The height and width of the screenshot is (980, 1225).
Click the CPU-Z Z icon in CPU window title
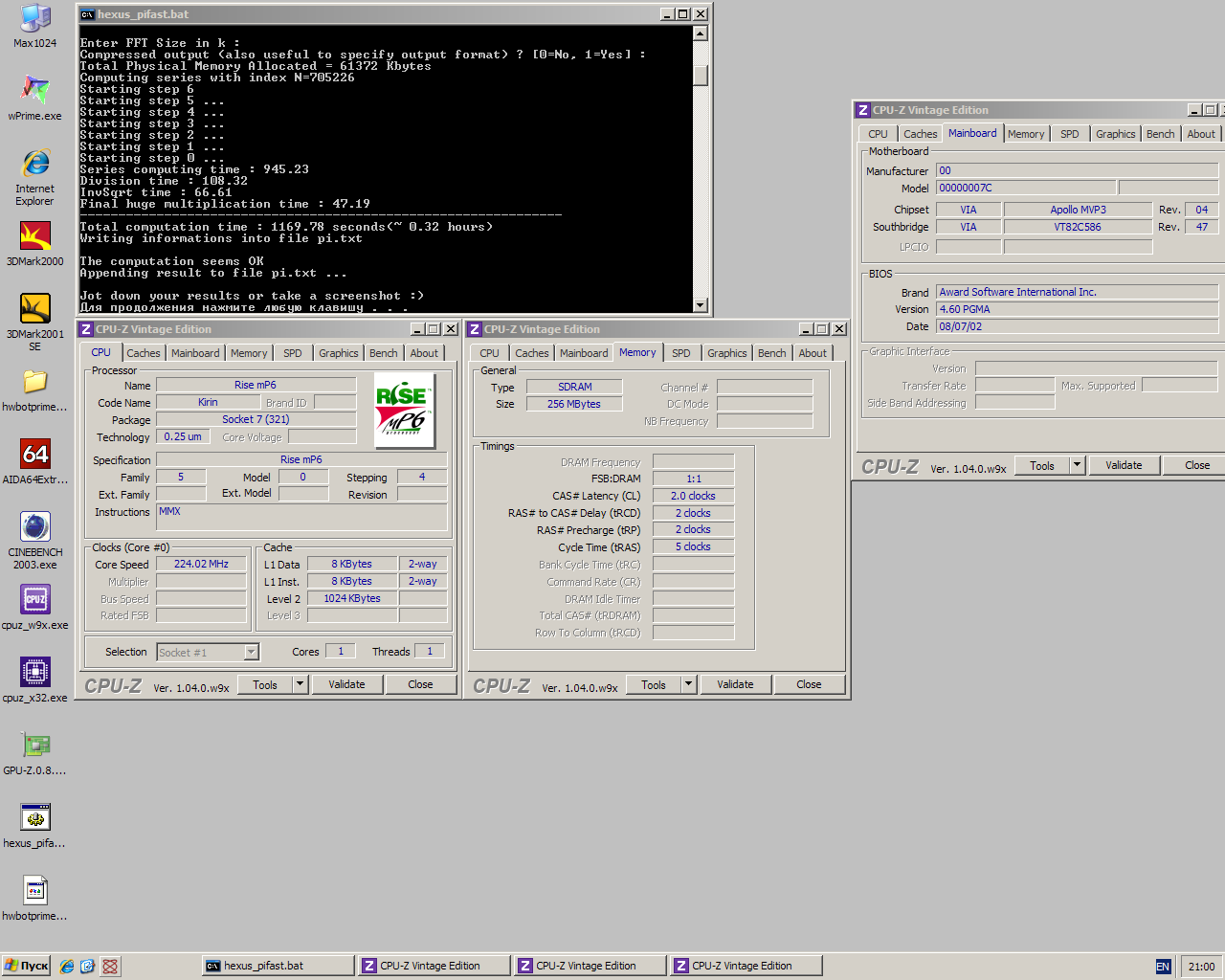coord(86,329)
